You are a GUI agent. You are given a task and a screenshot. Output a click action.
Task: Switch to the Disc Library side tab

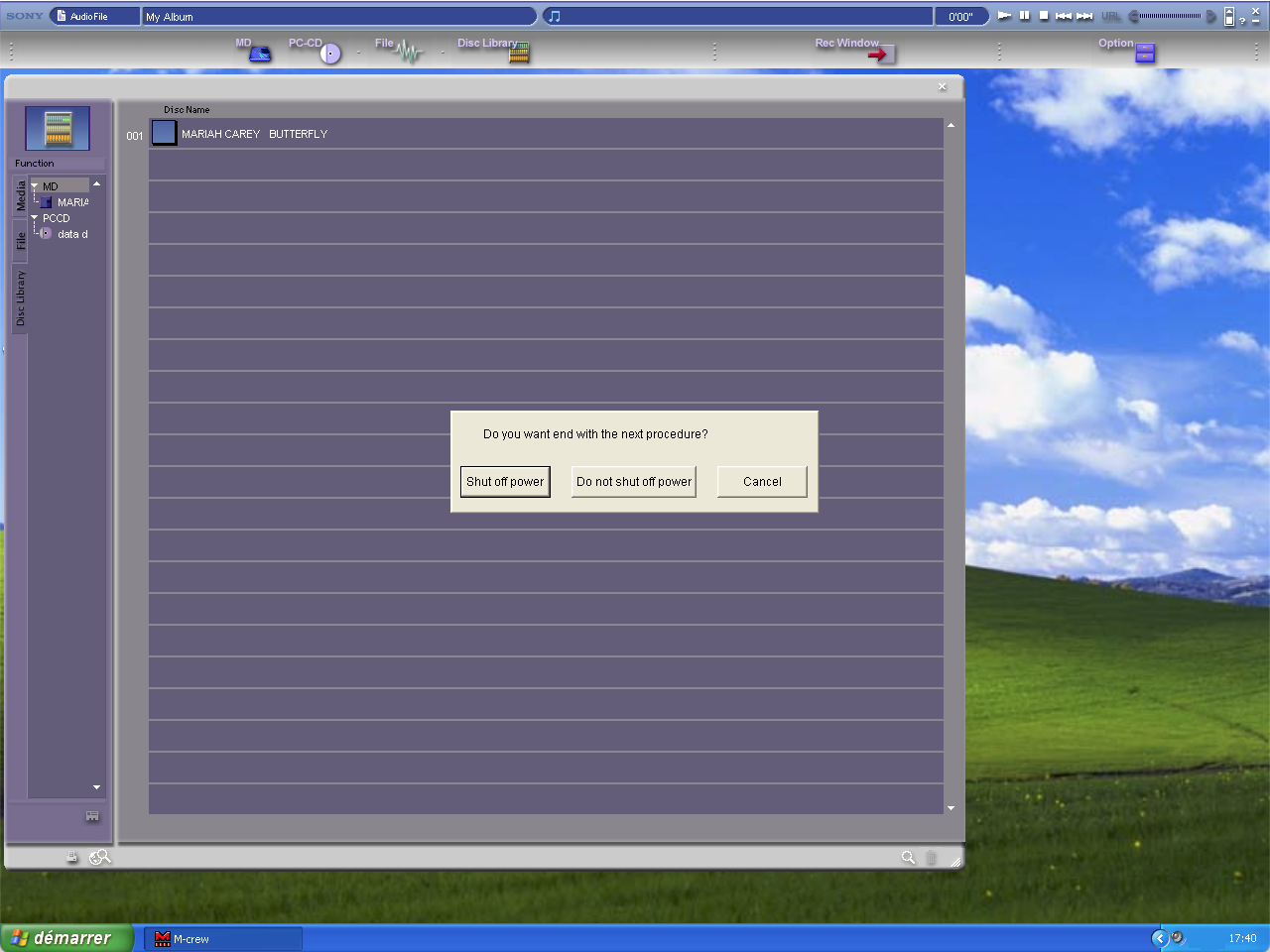20,298
